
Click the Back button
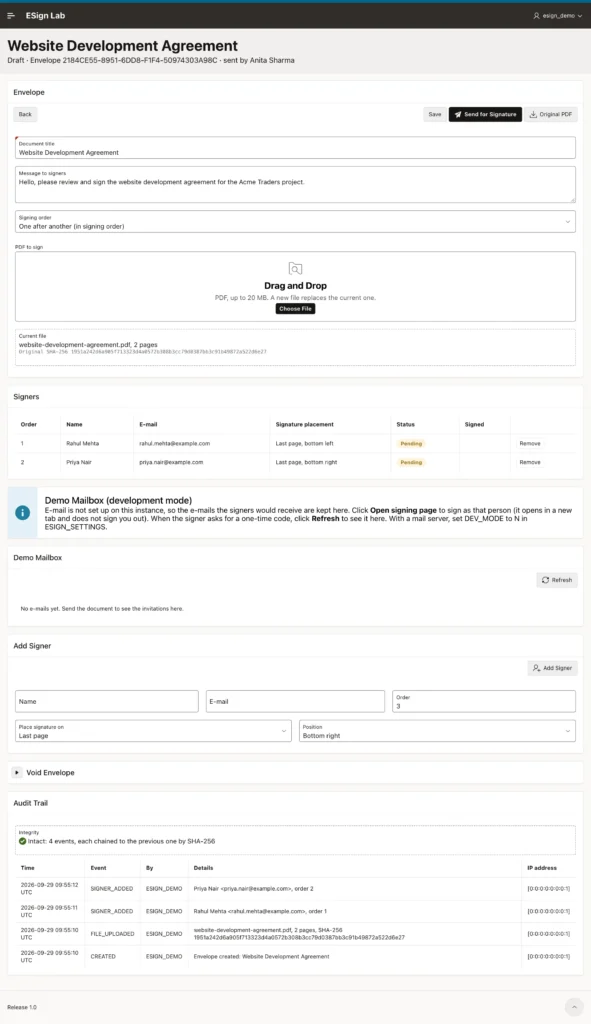pos(25,114)
